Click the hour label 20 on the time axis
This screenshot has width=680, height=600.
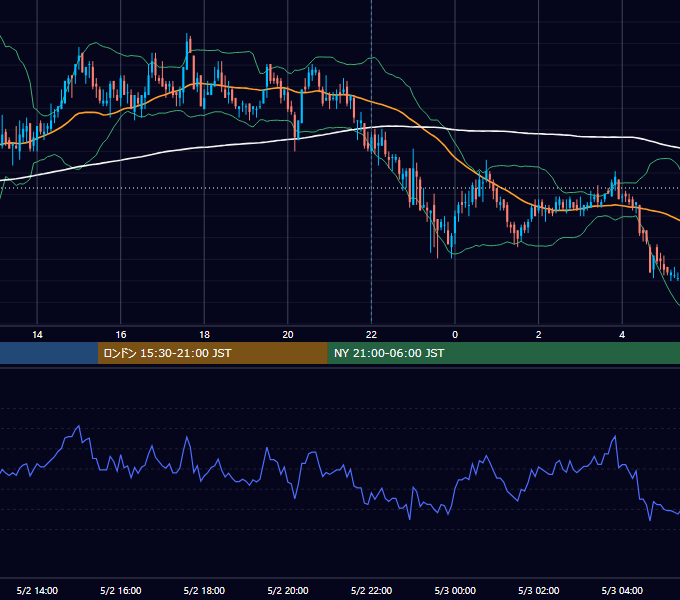pos(288,335)
